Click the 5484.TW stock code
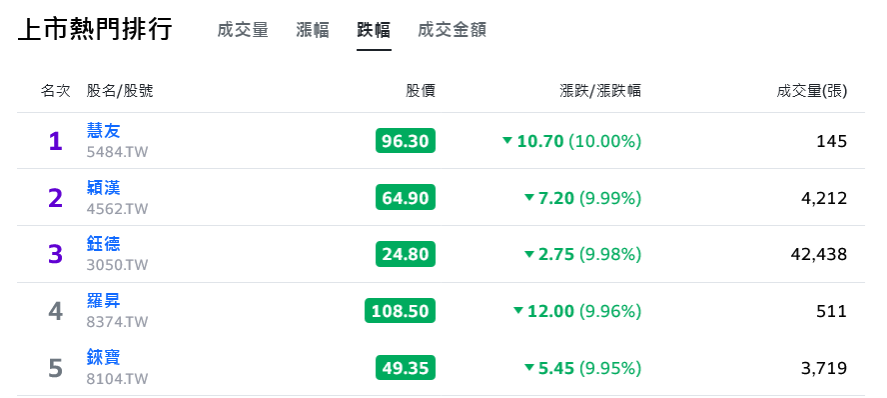 point(117,152)
